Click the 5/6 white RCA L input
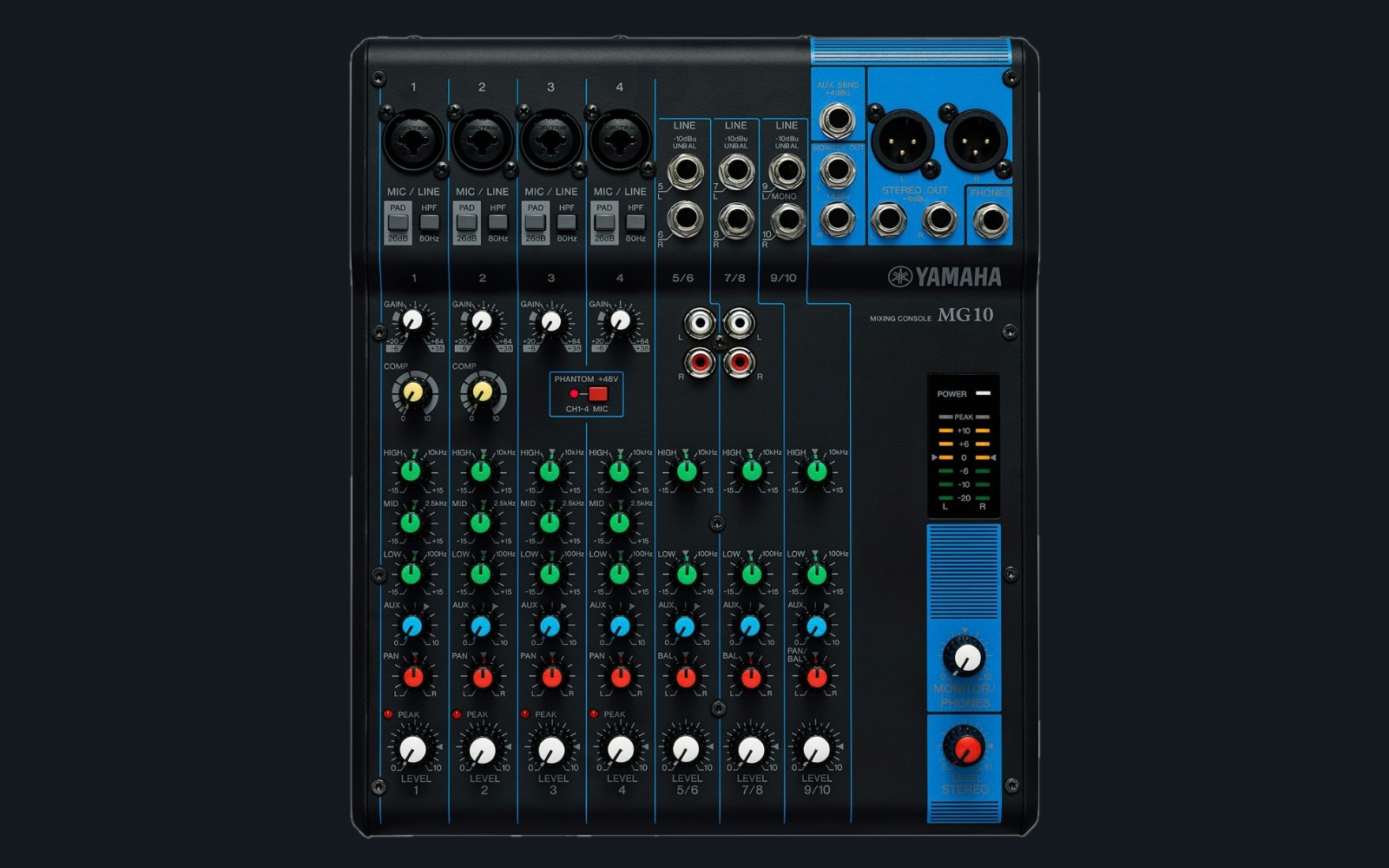This screenshot has width=1389, height=868. (700, 323)
